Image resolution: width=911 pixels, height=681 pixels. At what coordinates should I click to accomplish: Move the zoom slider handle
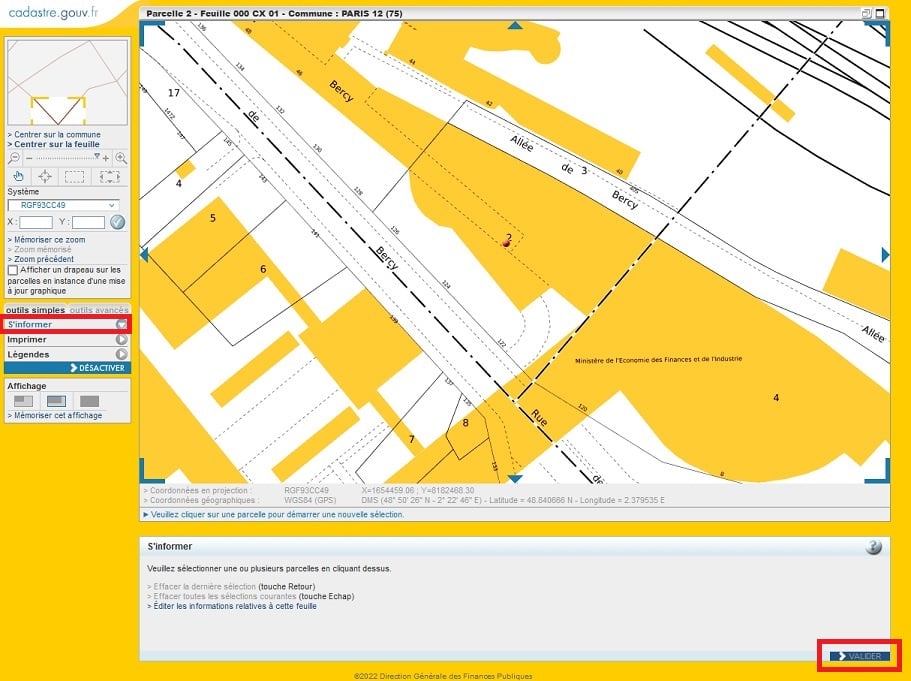coord(96,156)
